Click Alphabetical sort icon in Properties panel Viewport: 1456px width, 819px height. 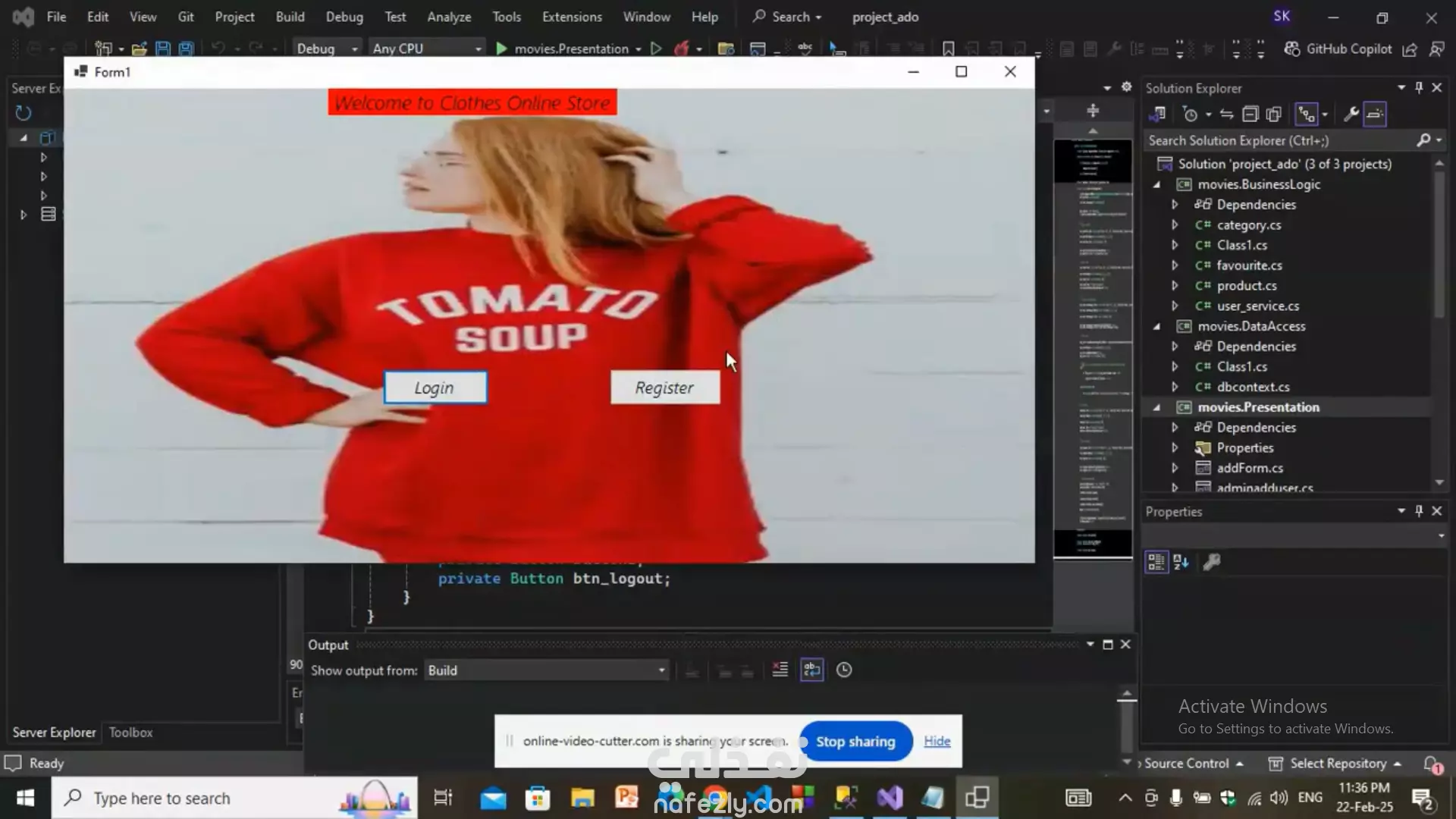1181,562
